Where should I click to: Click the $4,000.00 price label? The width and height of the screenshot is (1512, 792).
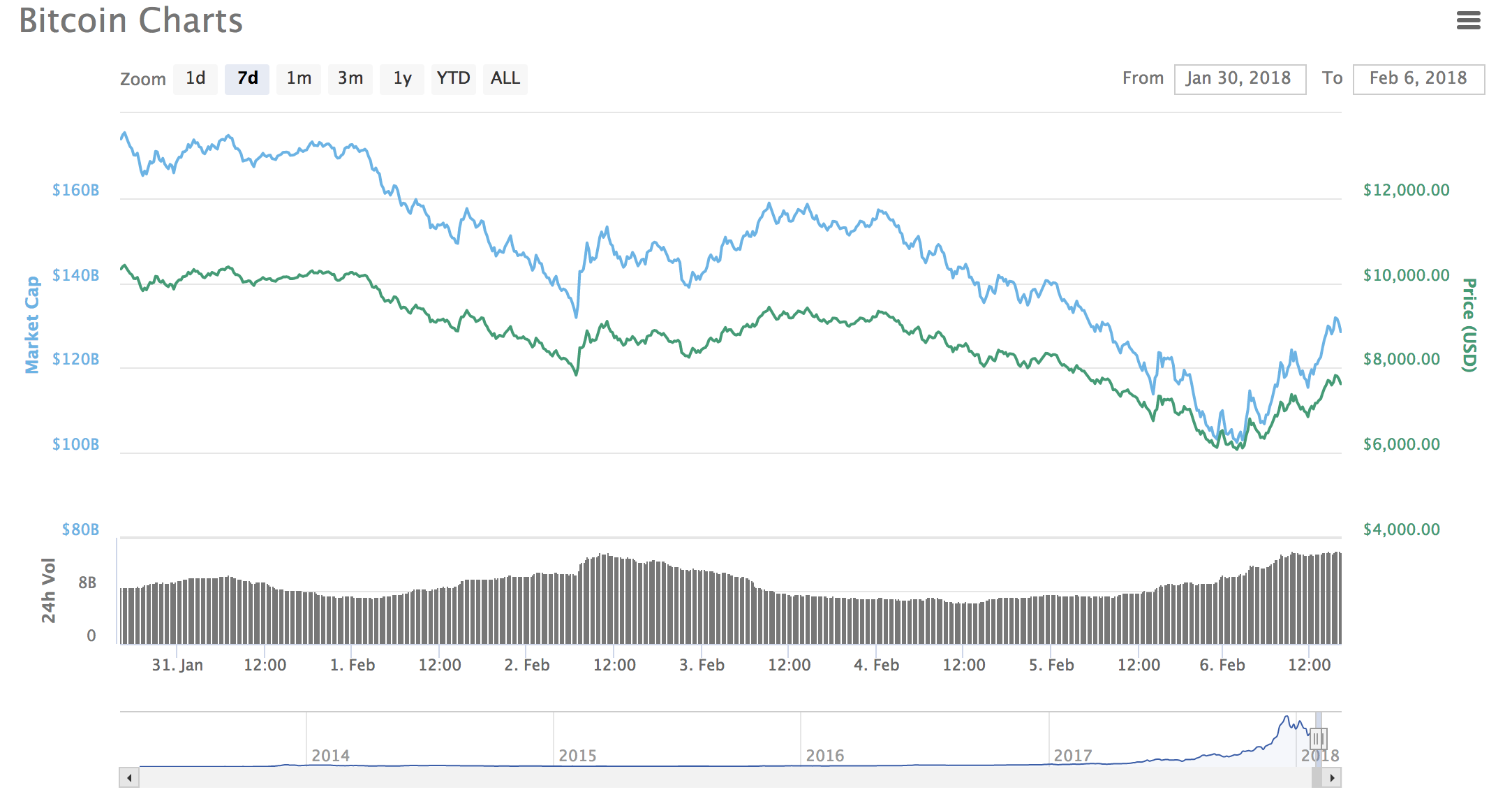(x=1401, y=529)
